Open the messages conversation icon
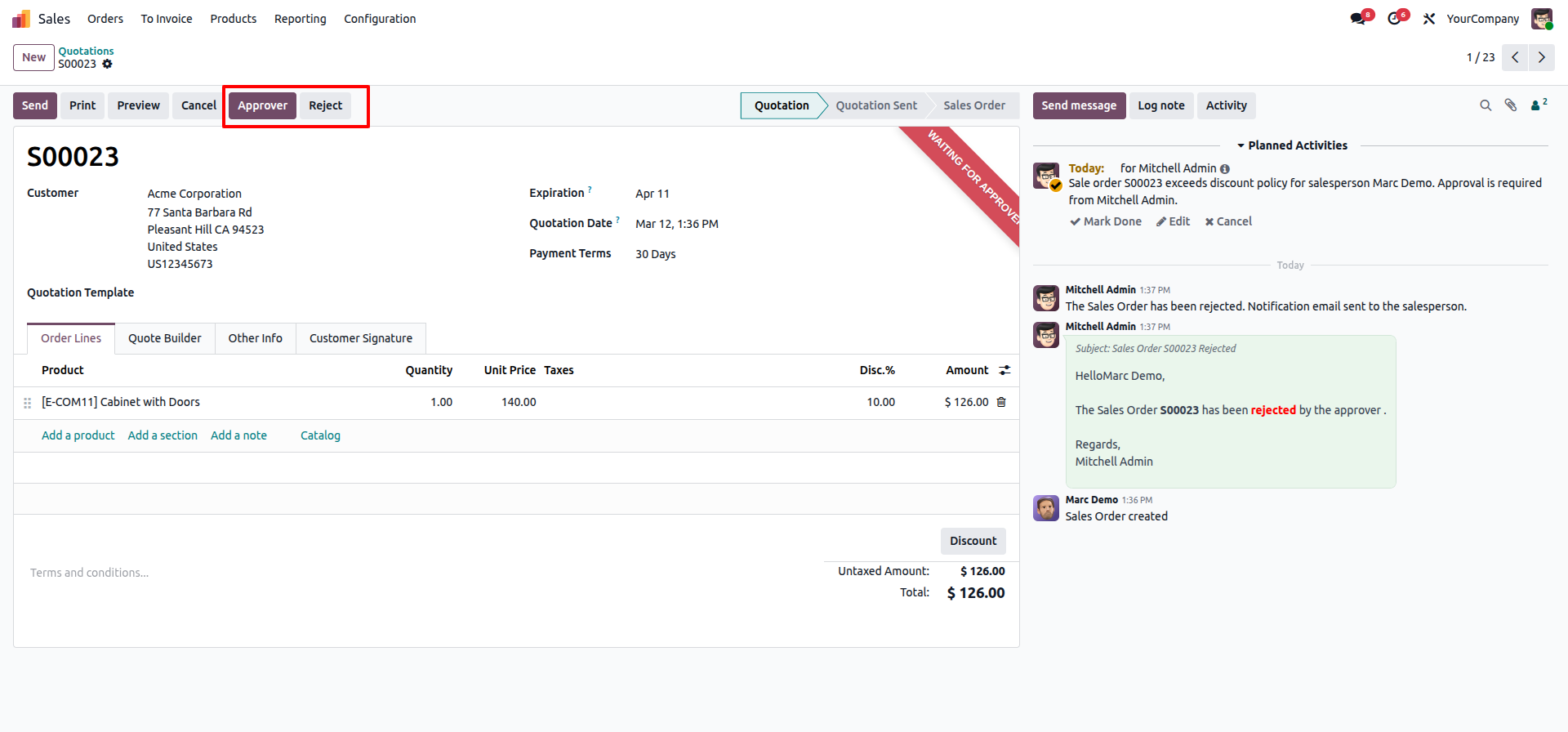Image resolution: width=1568 pixels, height=732 pixels. 1359,19
